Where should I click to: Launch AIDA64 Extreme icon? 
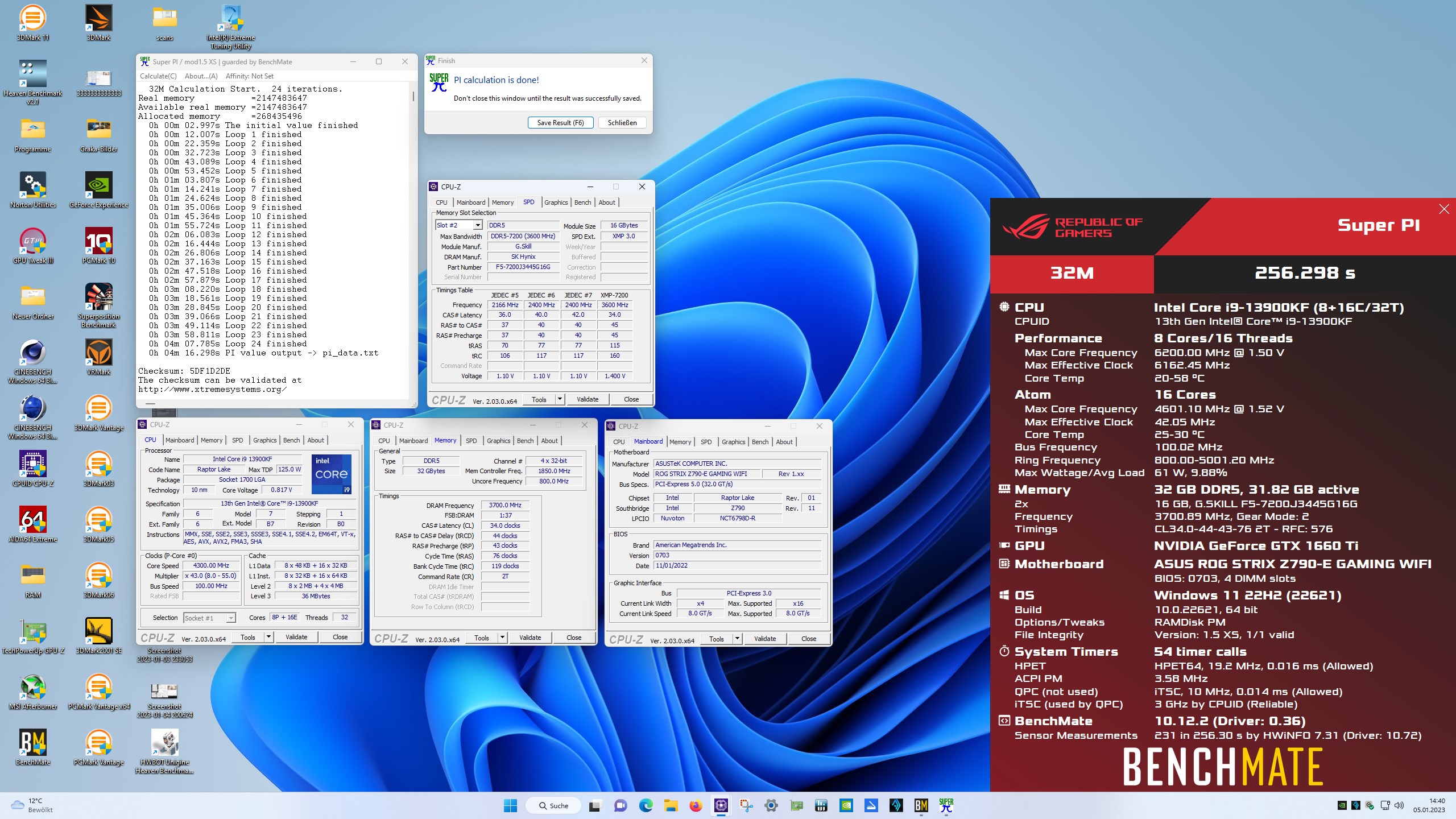pyautogui.click(x=33, y=524)
